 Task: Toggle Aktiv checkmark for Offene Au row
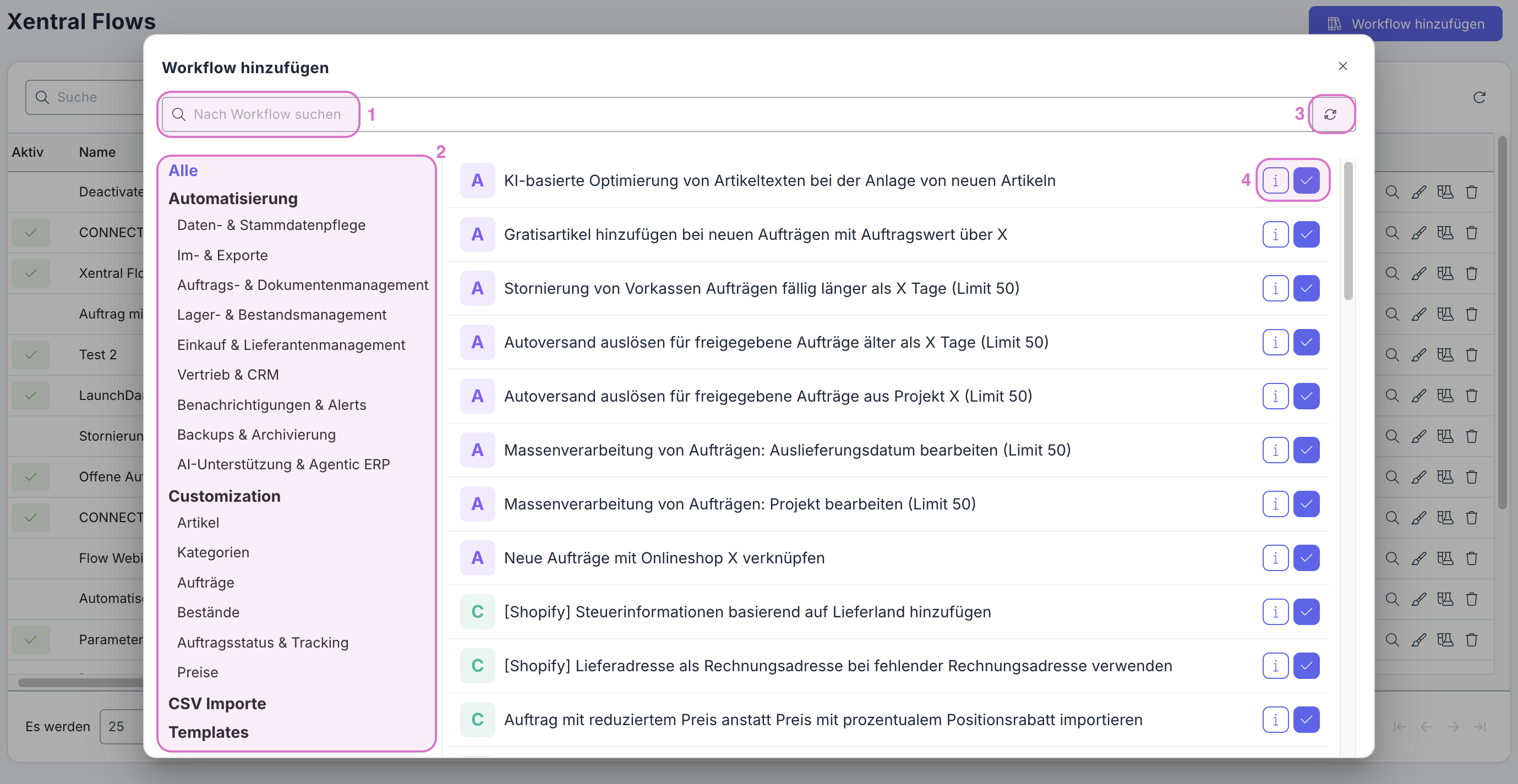point(31,476)
